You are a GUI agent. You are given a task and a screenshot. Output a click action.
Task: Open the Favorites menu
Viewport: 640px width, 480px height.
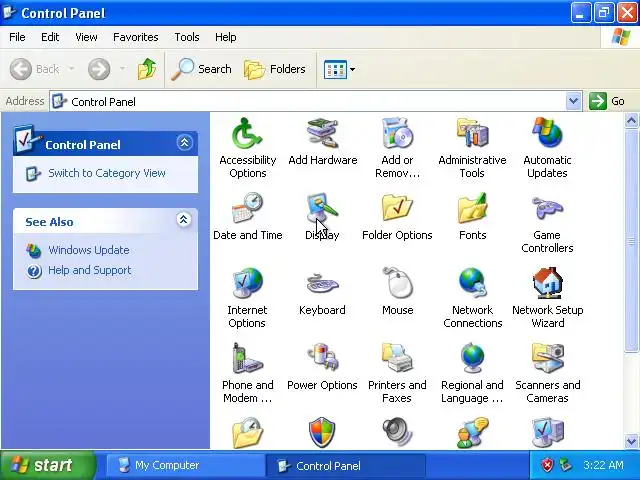coord(136,37)
